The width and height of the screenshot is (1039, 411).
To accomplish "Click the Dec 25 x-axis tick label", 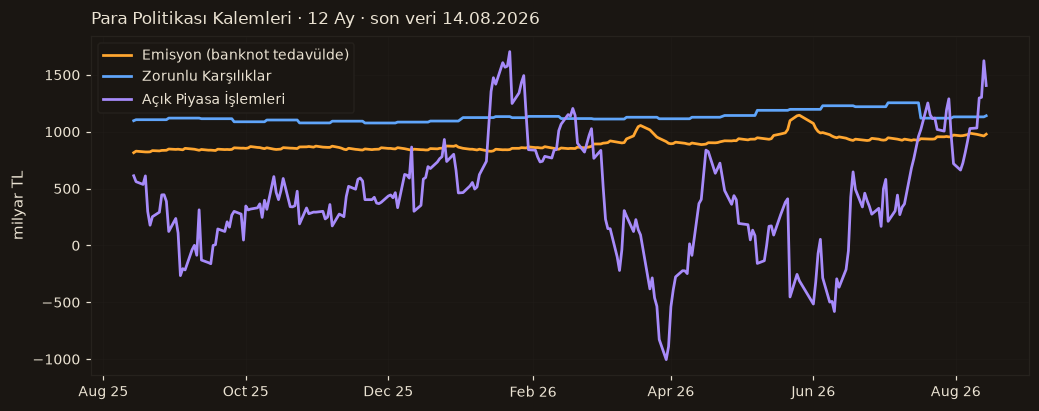I will tap(388, 391).
